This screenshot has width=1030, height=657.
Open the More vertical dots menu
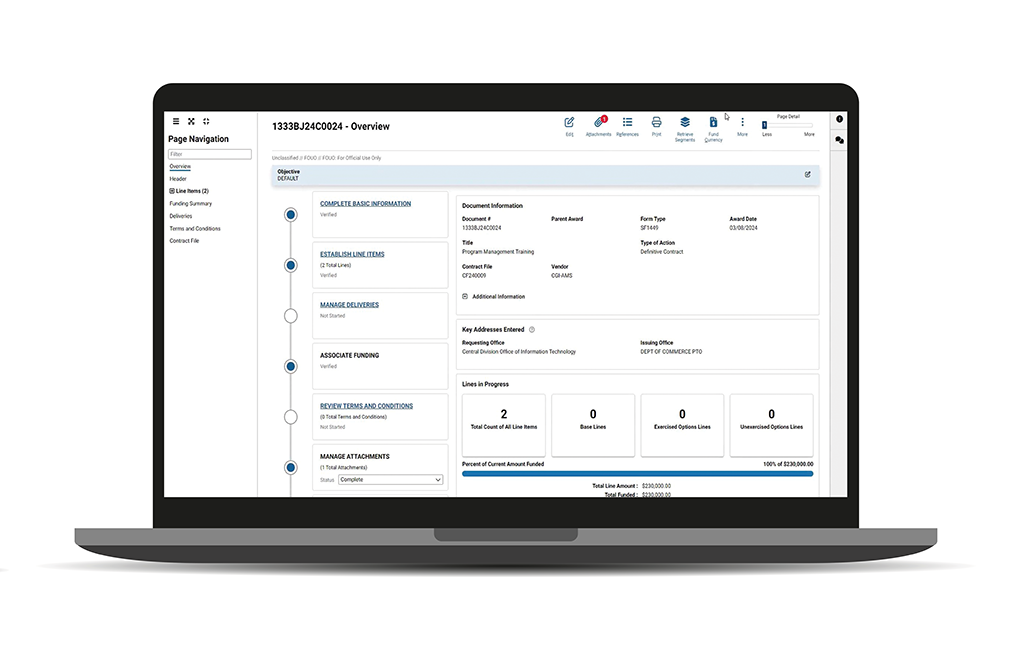(742, 122)
